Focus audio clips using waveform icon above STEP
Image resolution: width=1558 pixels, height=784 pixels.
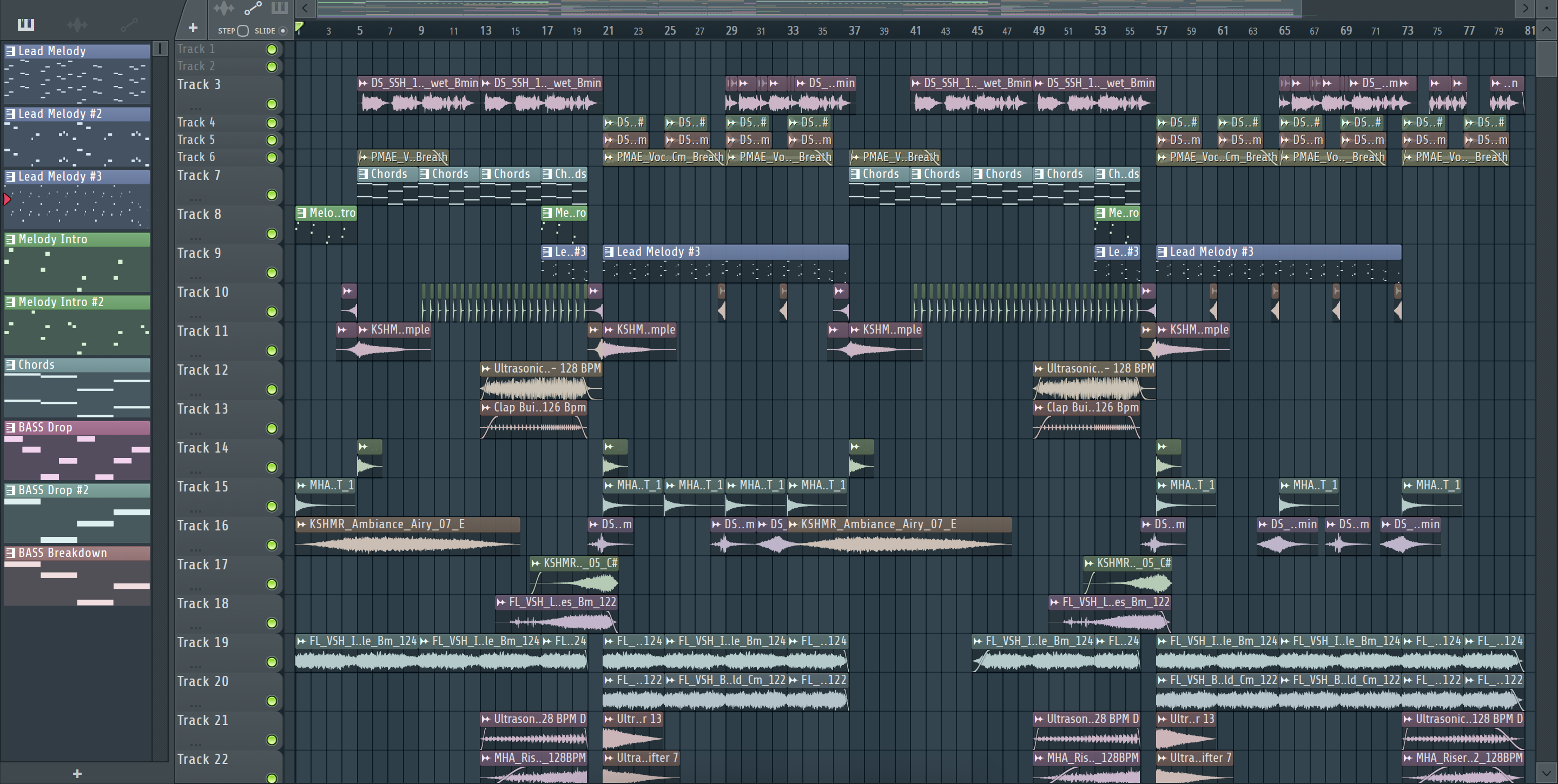coord(224,9)
